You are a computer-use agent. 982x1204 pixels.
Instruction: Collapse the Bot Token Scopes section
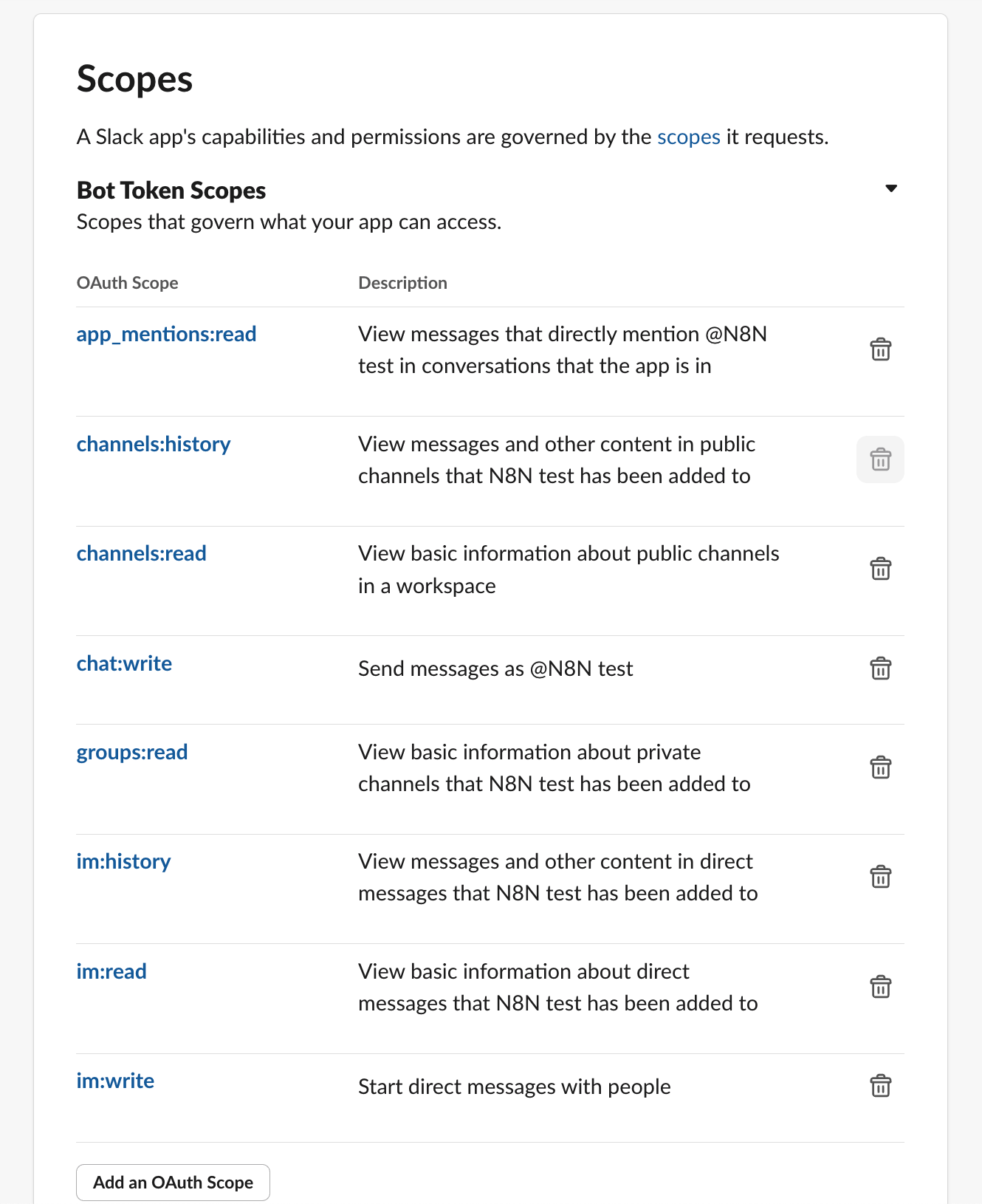pos(891,188)
